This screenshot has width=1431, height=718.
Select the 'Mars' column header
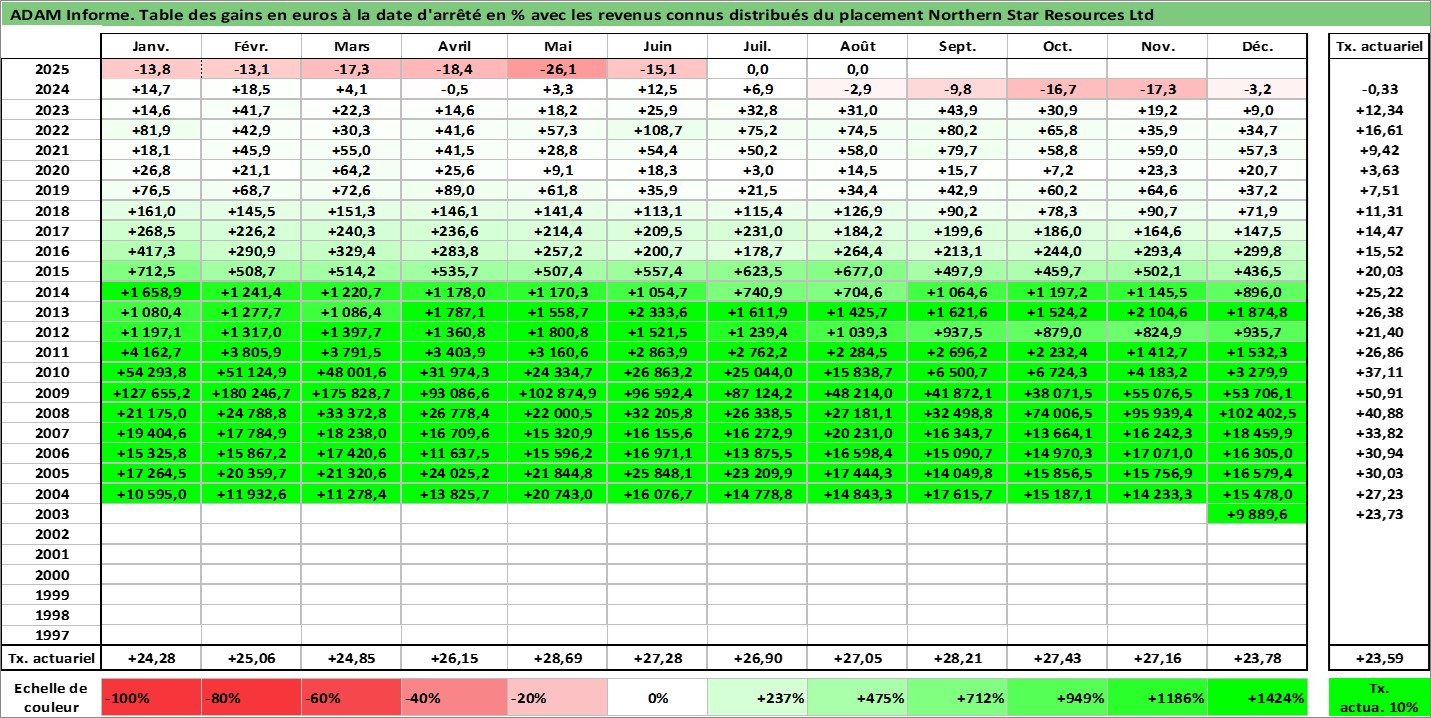pos(352,47)
